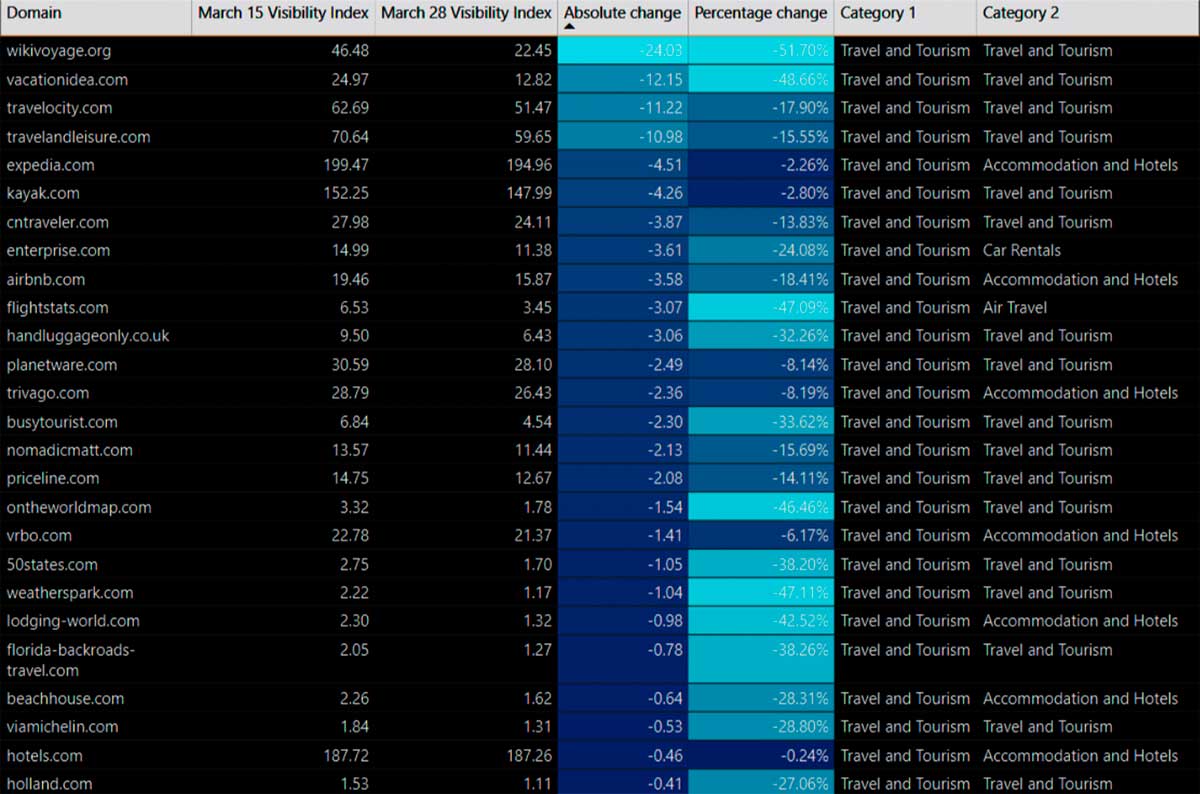The height and width of the screenshot is (794, 1200).
Task: Click the -47.09% percentage change cell
Action: point(761,308)
